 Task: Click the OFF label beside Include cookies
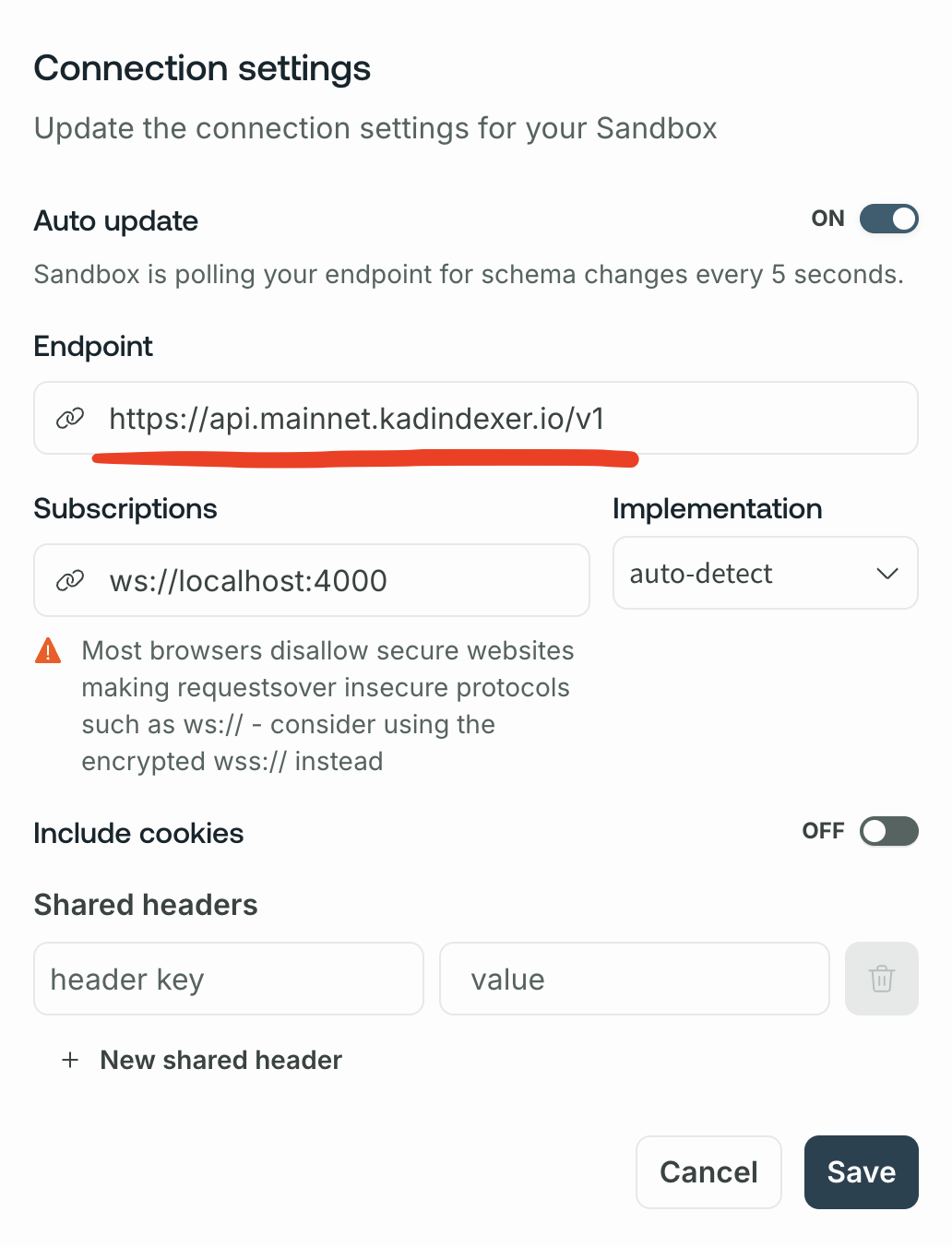tap(823, 832)
